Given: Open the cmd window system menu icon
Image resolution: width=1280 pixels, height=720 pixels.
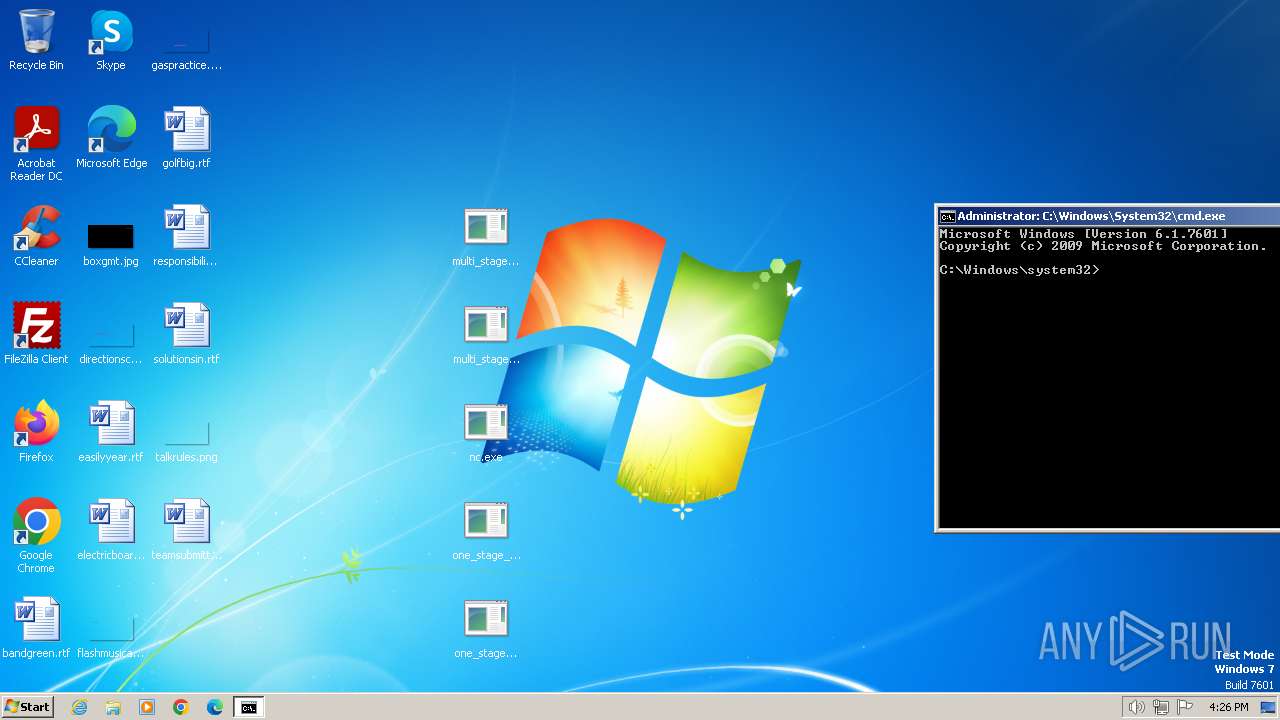Looking at the screenshot, I should (x=946, y=216).
